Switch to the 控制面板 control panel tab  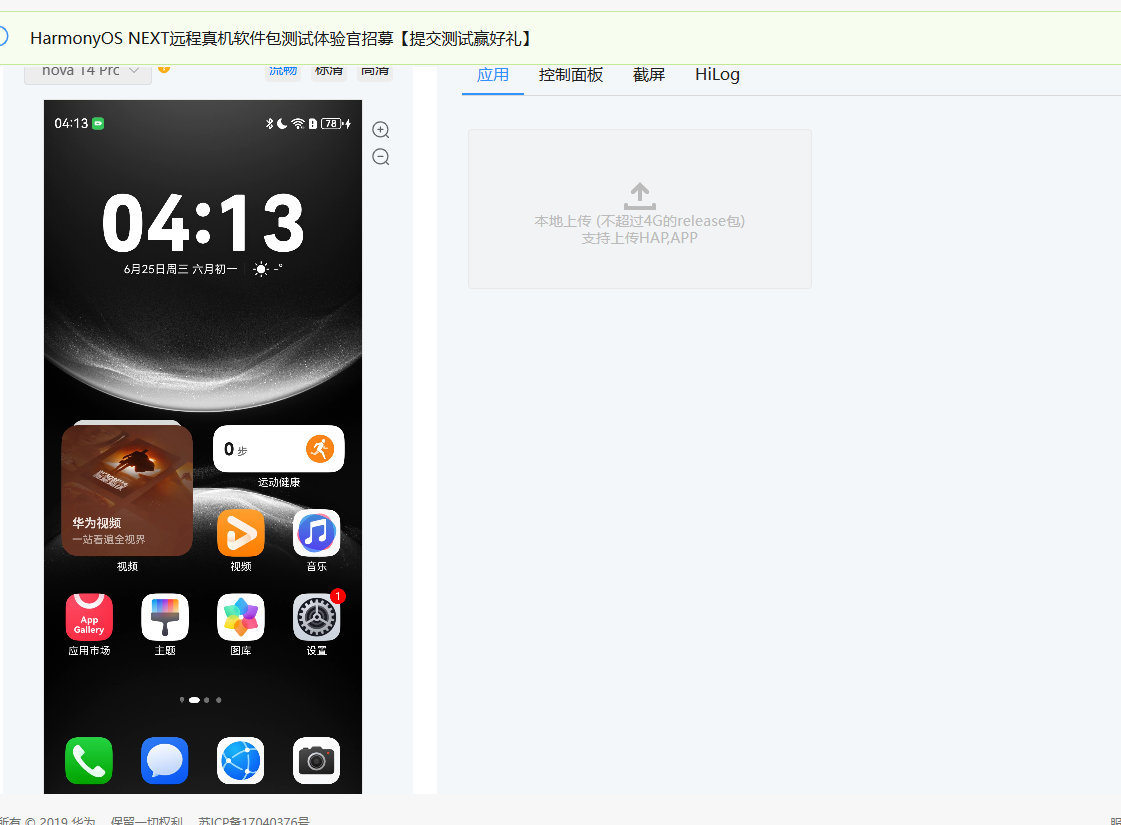pyautogui.click(x=571, y=75)
